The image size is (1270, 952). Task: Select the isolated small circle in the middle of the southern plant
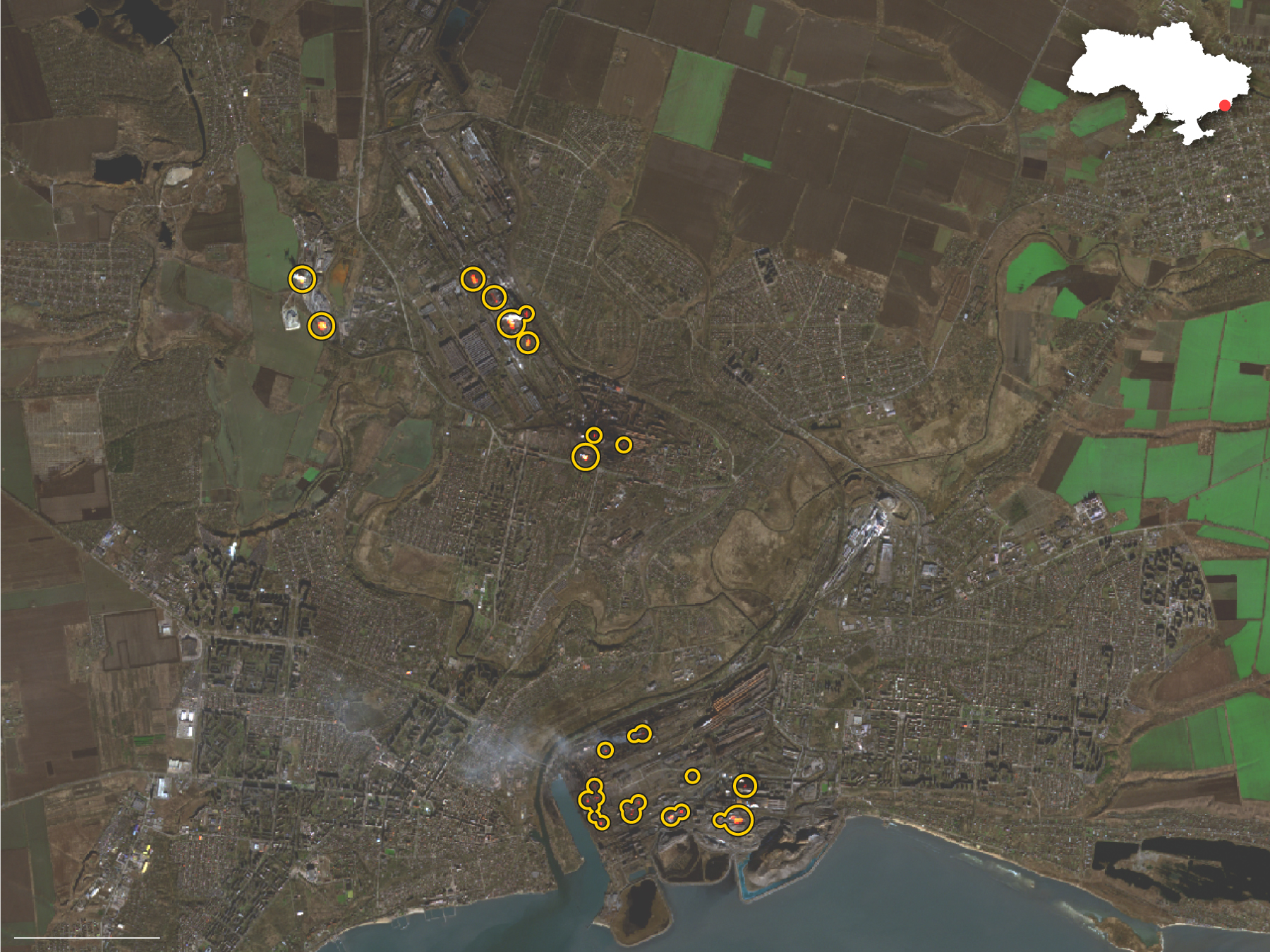(x=692, y=776)
